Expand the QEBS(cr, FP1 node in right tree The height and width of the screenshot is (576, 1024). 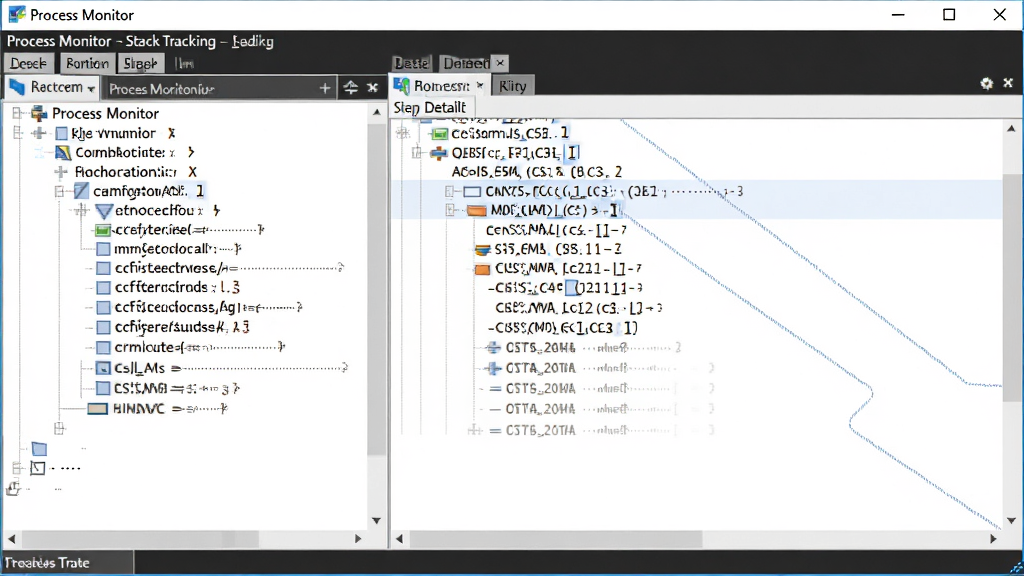click(417, 153)
